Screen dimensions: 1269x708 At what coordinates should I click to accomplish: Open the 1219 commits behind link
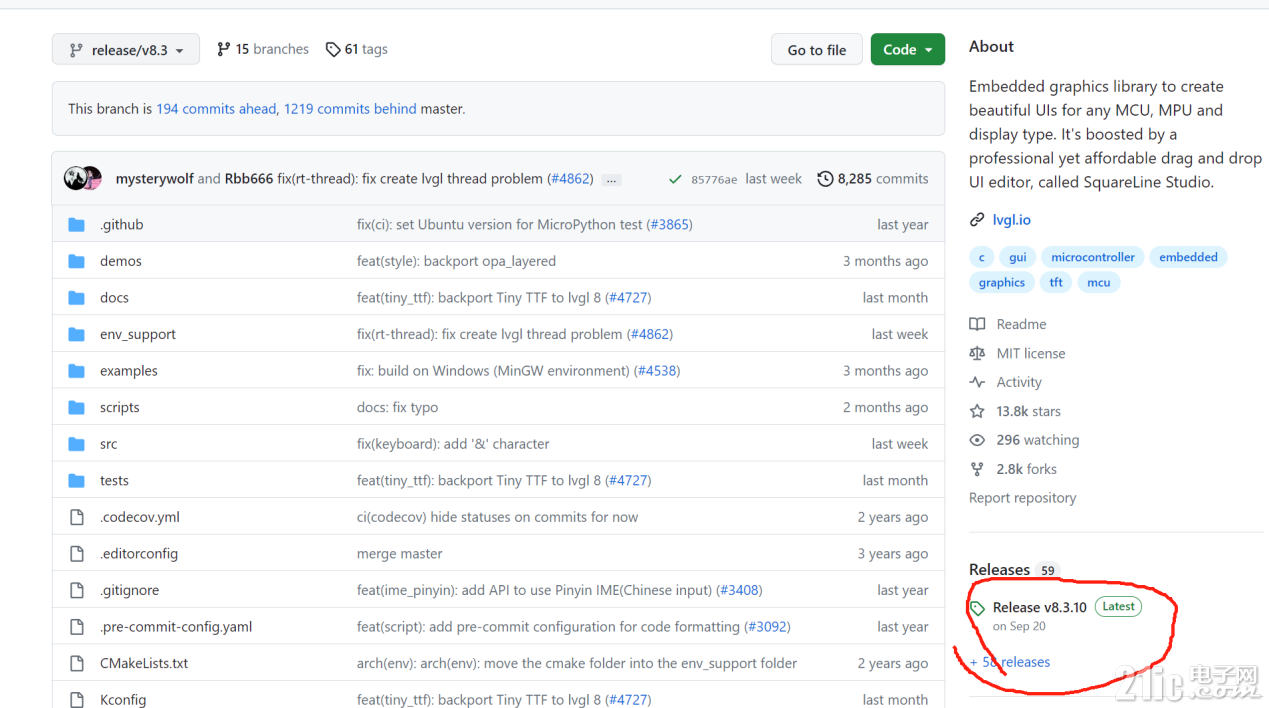pyautogui.click(x=350, y=109)
